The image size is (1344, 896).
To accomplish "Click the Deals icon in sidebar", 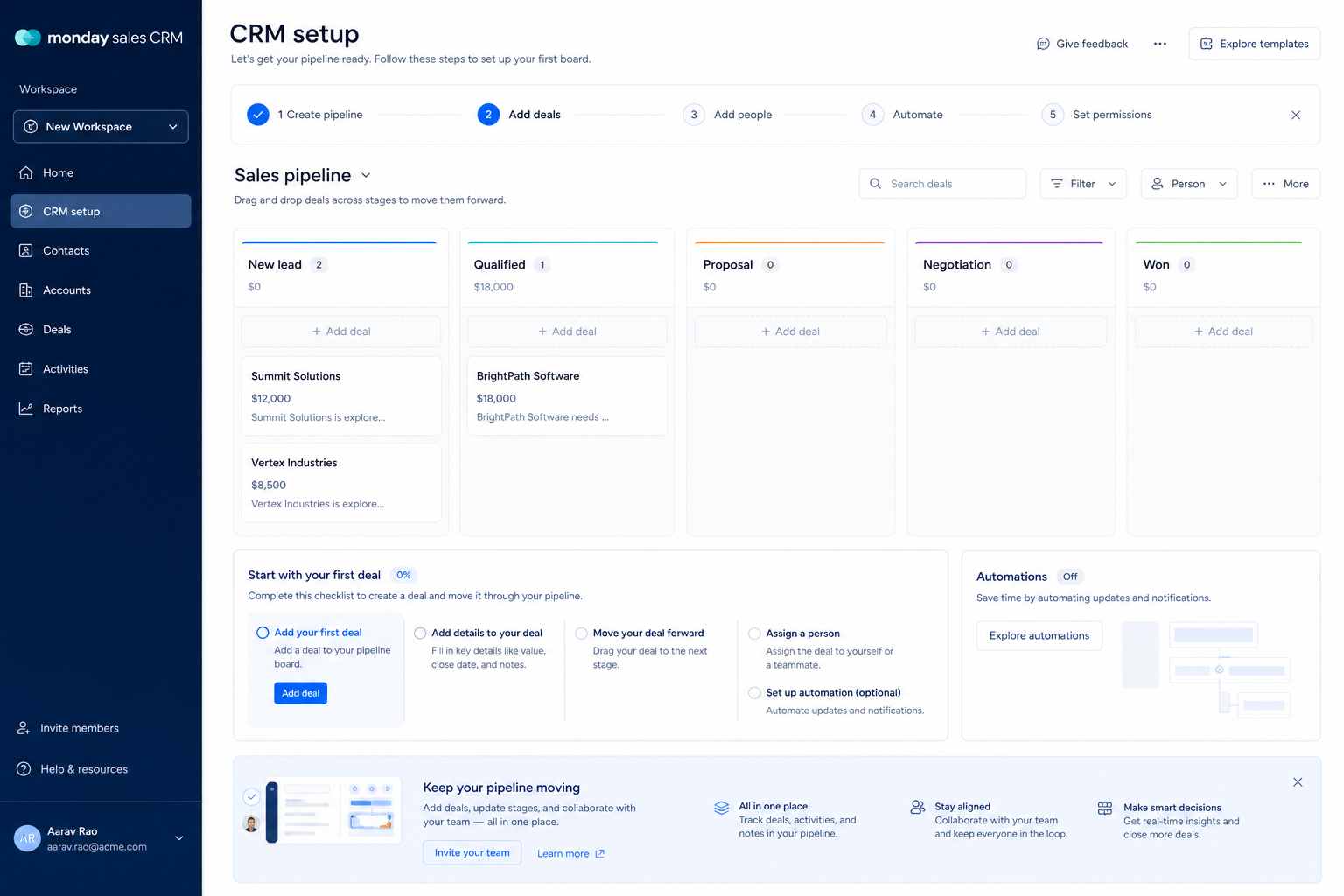I will click(x=26, y=329).
